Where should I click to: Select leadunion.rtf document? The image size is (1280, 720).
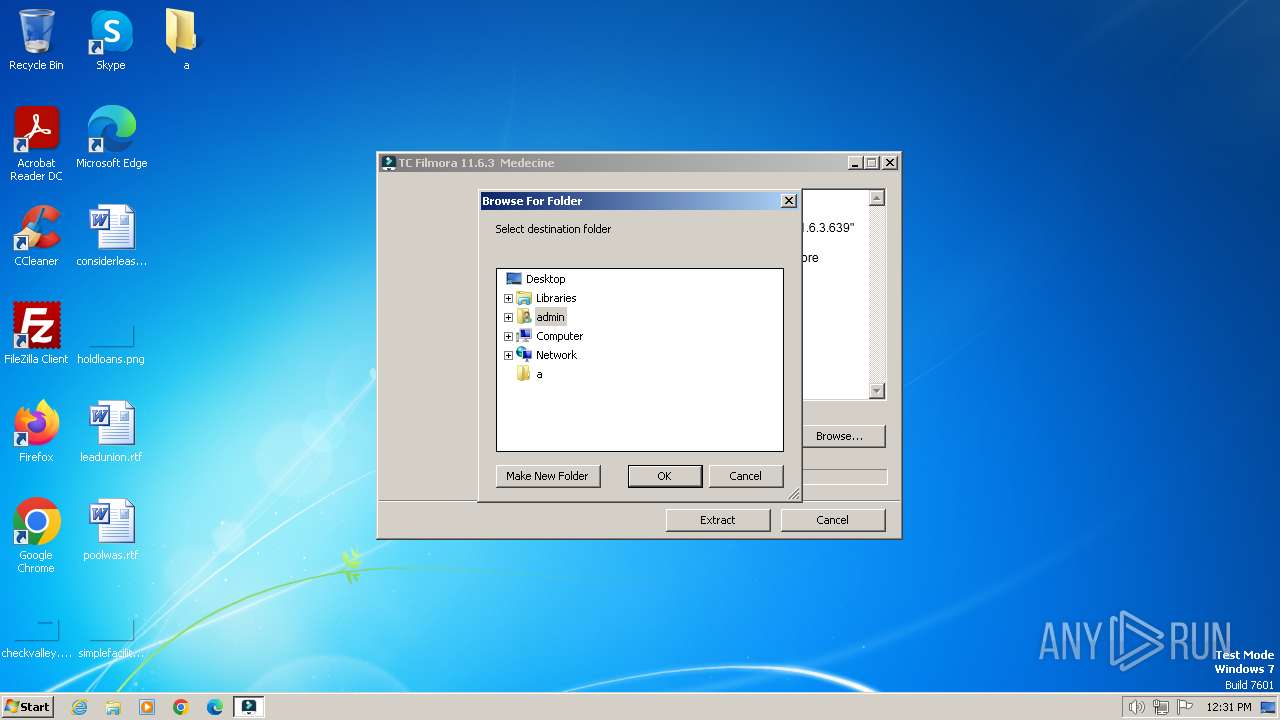click(111, 432)
